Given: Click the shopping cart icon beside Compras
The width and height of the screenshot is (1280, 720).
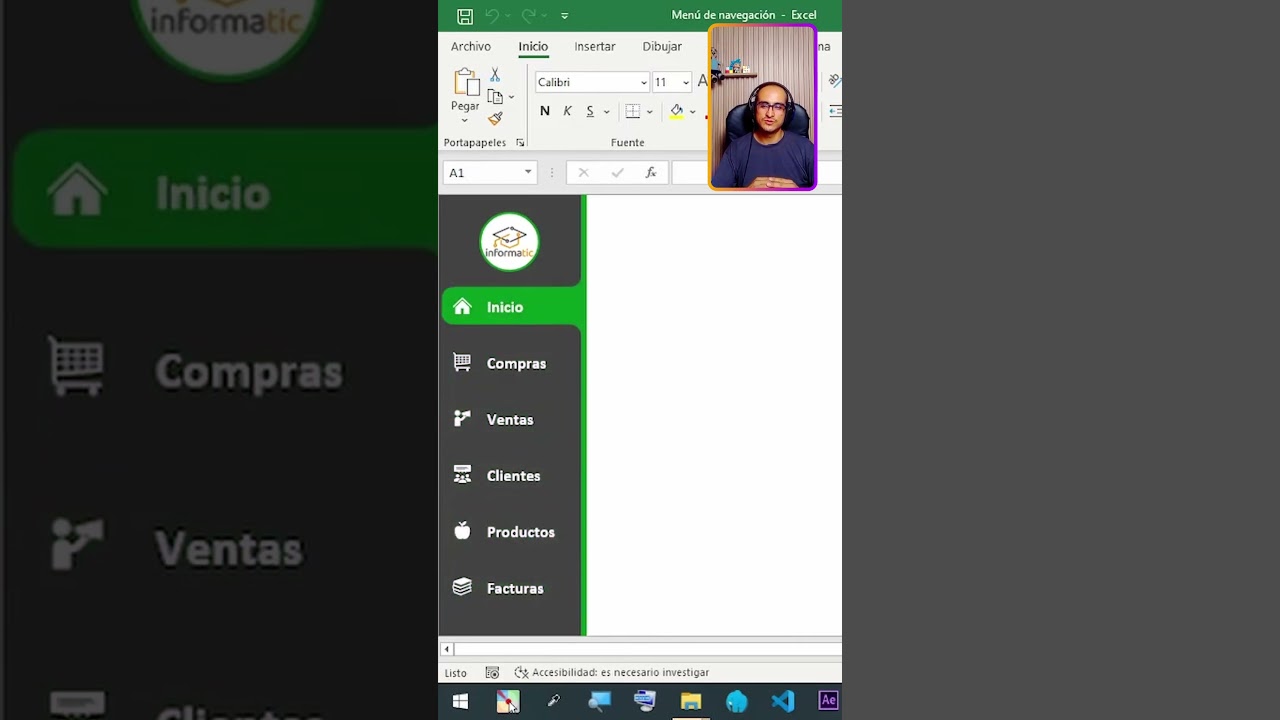Looking at the screenshot, I should (462, 363).
